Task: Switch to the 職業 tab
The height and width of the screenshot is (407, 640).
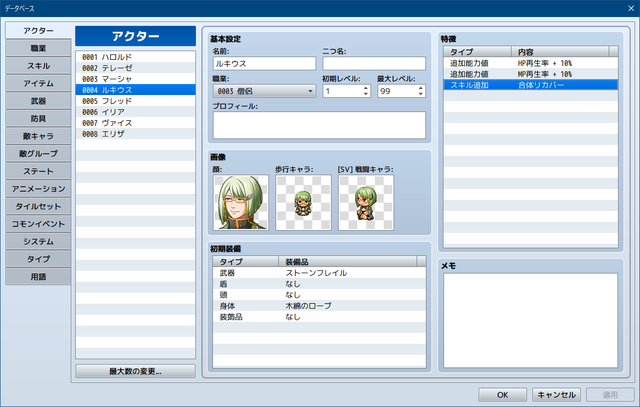Action: (x=38, y=48)
